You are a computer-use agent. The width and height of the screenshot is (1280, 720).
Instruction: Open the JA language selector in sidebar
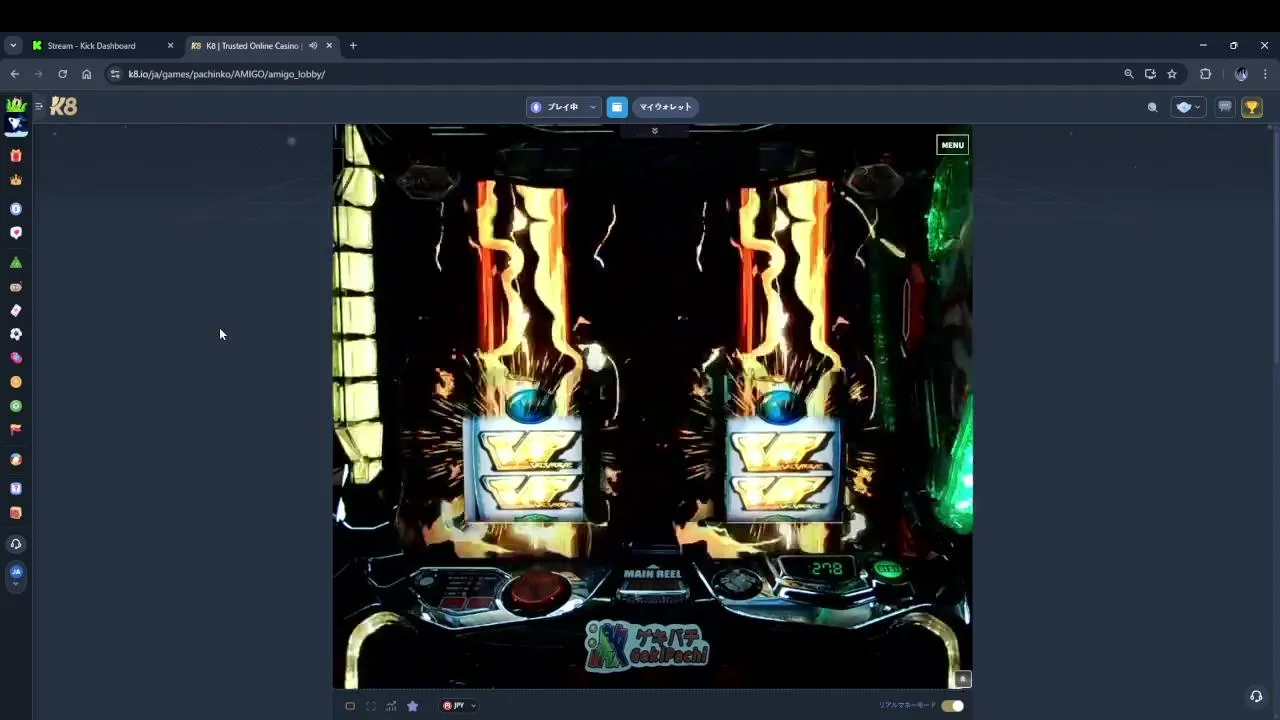(x=16, y=575)
